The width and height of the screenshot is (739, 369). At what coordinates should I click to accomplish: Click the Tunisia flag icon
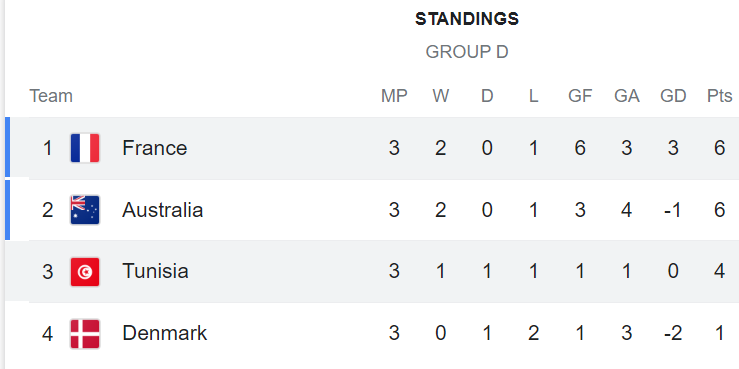(x=85, y=271)
